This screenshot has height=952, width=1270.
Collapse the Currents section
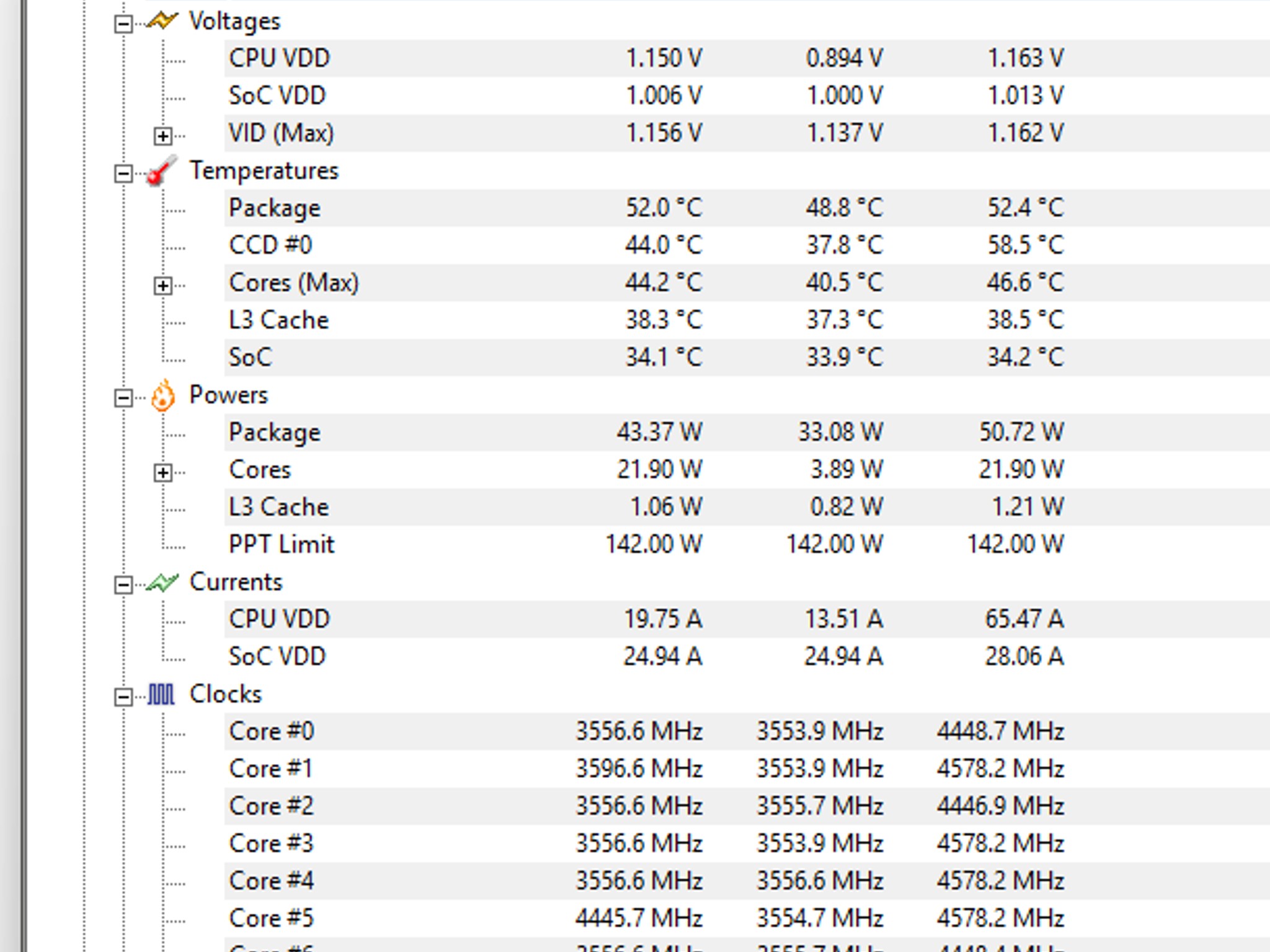[x=123, y=585]
